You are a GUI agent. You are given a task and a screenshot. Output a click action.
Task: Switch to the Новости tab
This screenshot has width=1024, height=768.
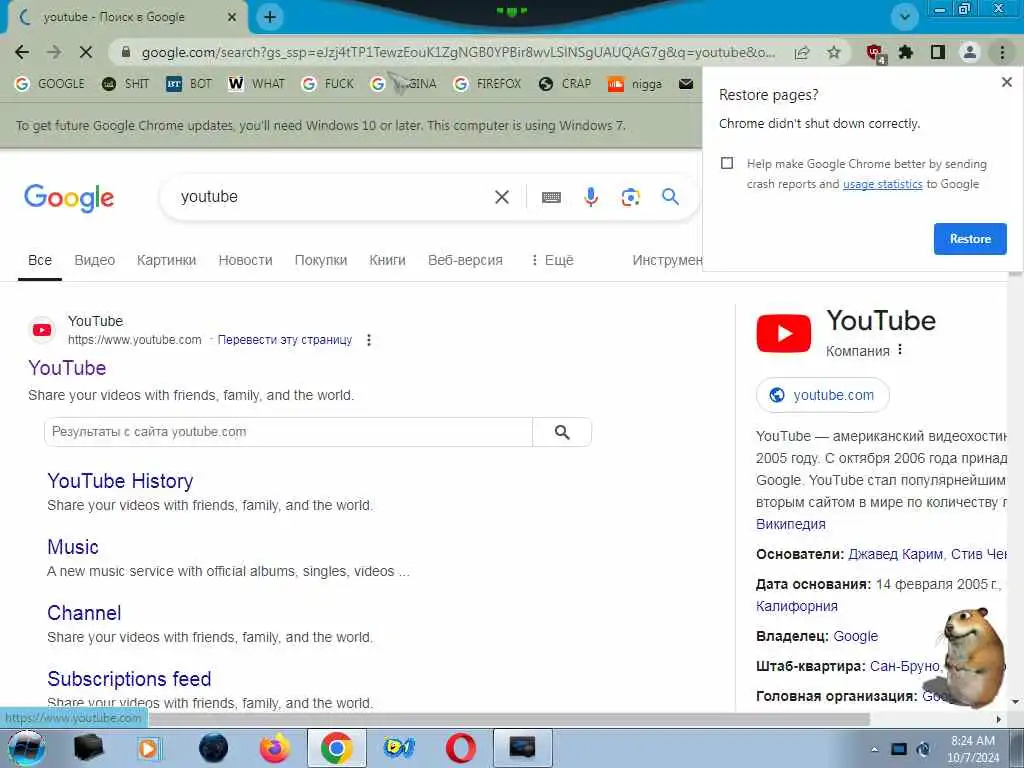246,261
